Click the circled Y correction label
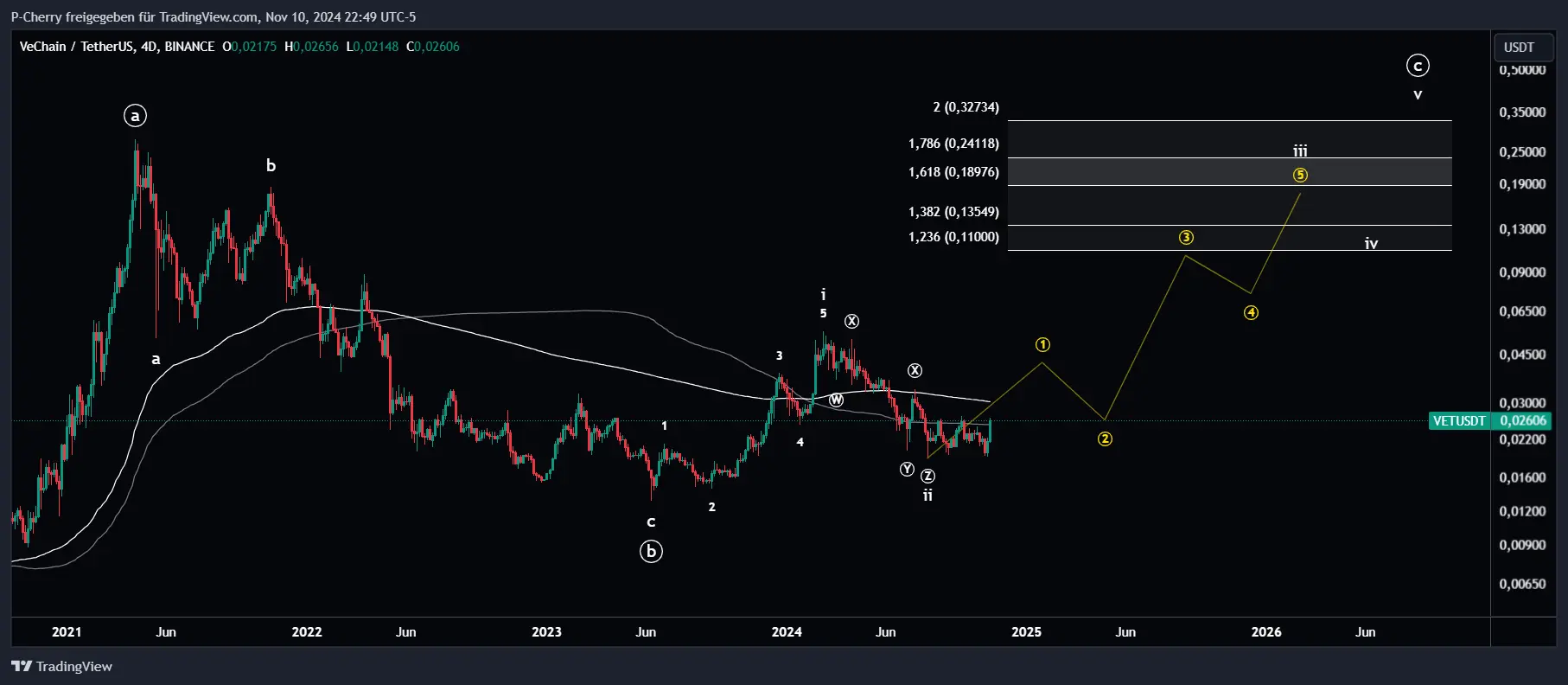Viewport: 1568px width, 685px height. click(x=907, y=469)
